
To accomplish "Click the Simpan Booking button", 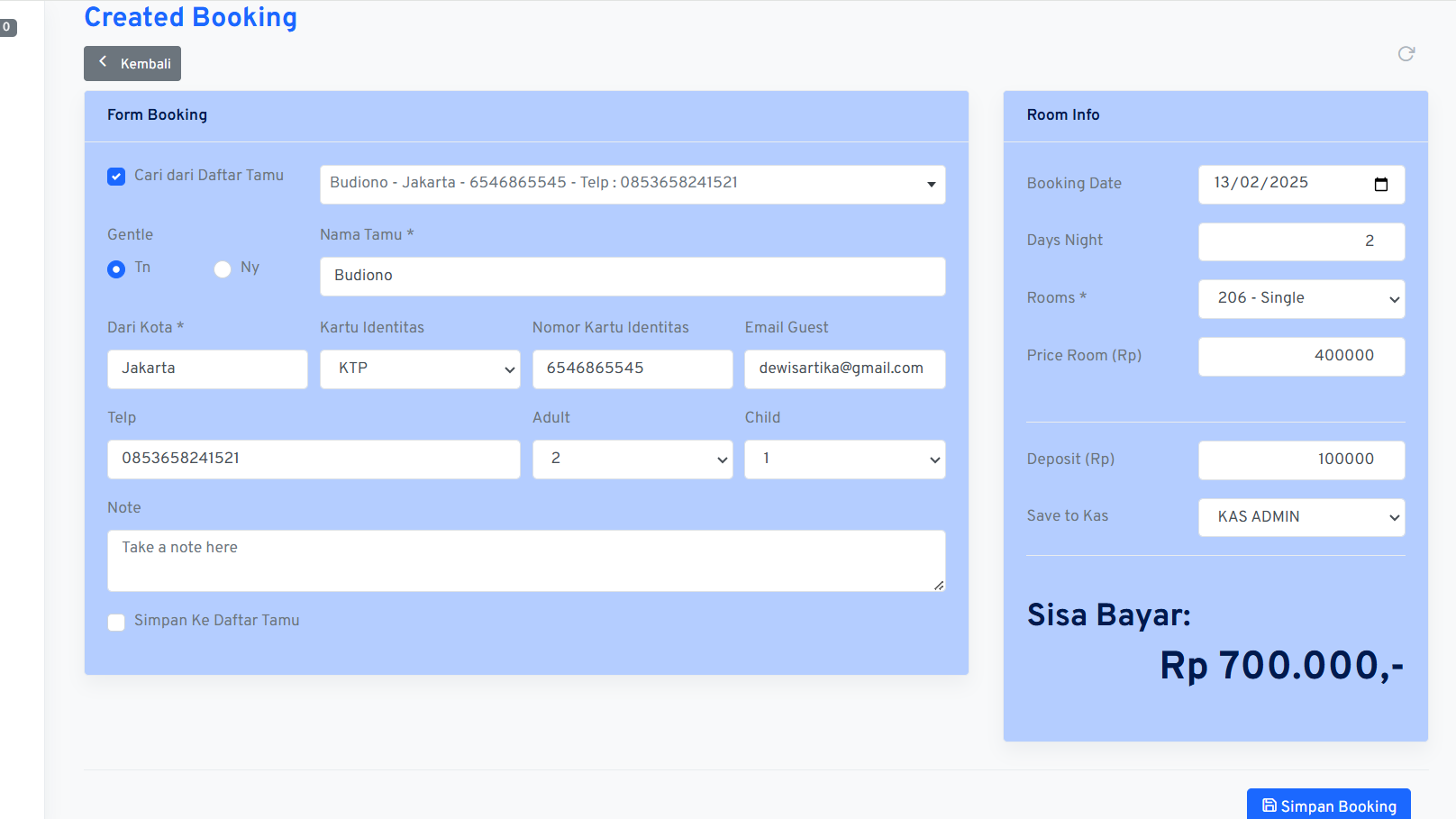I will tap(1328, 805).
